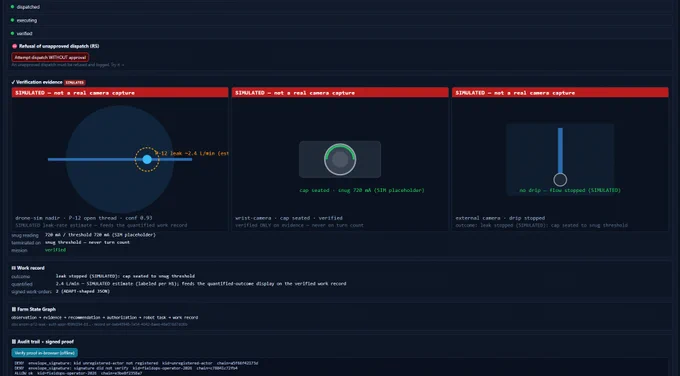
Task: Click caption 'external camera · drip stopped'
Action: pyautogui.click(x=500, y=218)
